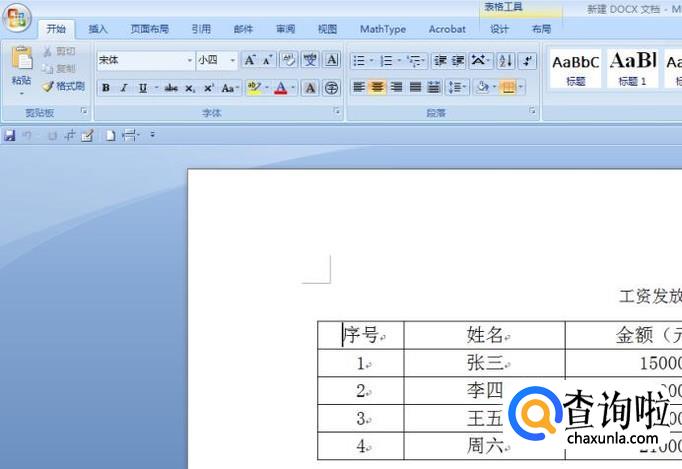682x469 pixels.
Task: Open the font dialog launcher
Action: coord(337,111)
